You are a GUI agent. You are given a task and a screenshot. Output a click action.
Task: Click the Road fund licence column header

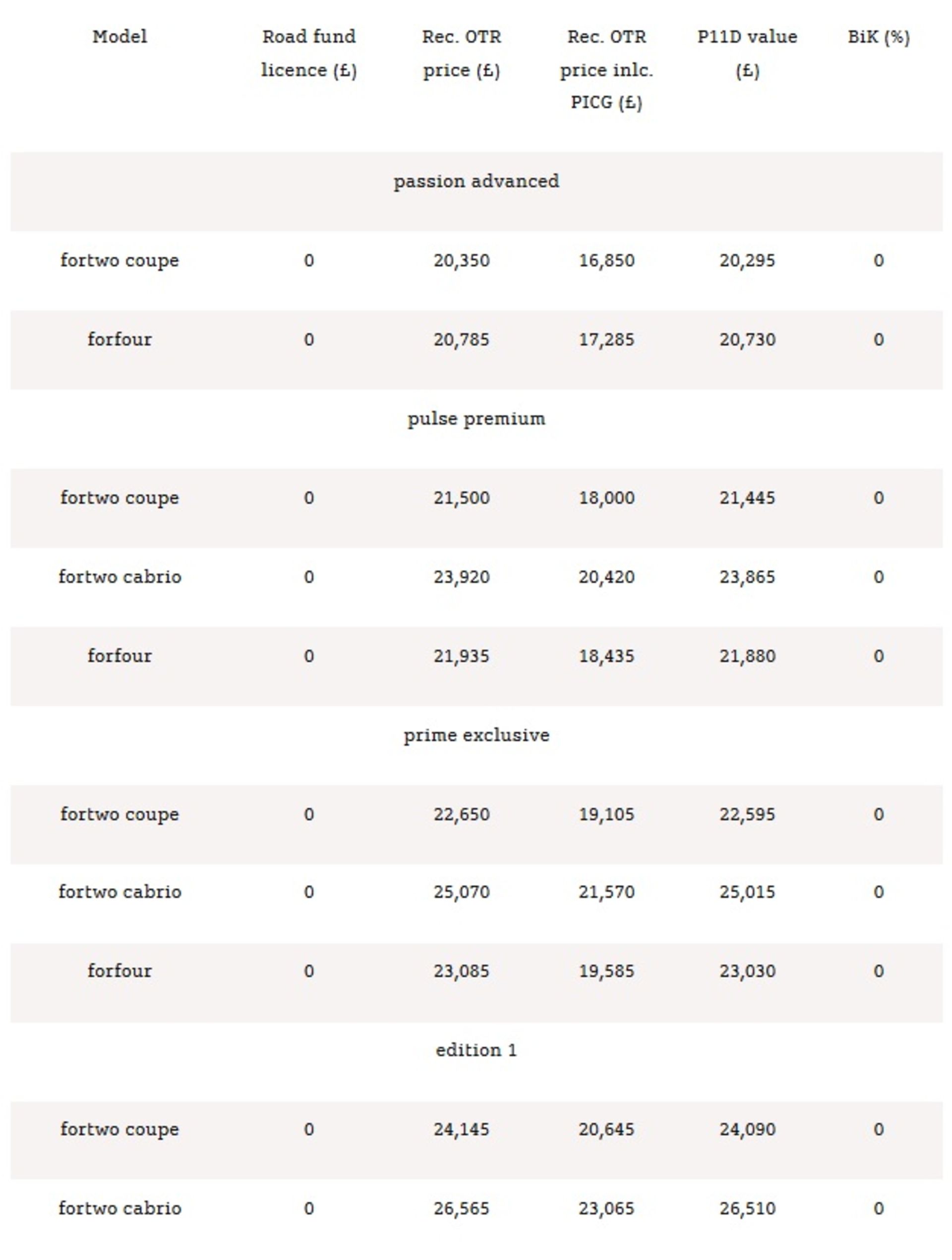[x=308, y=53]
